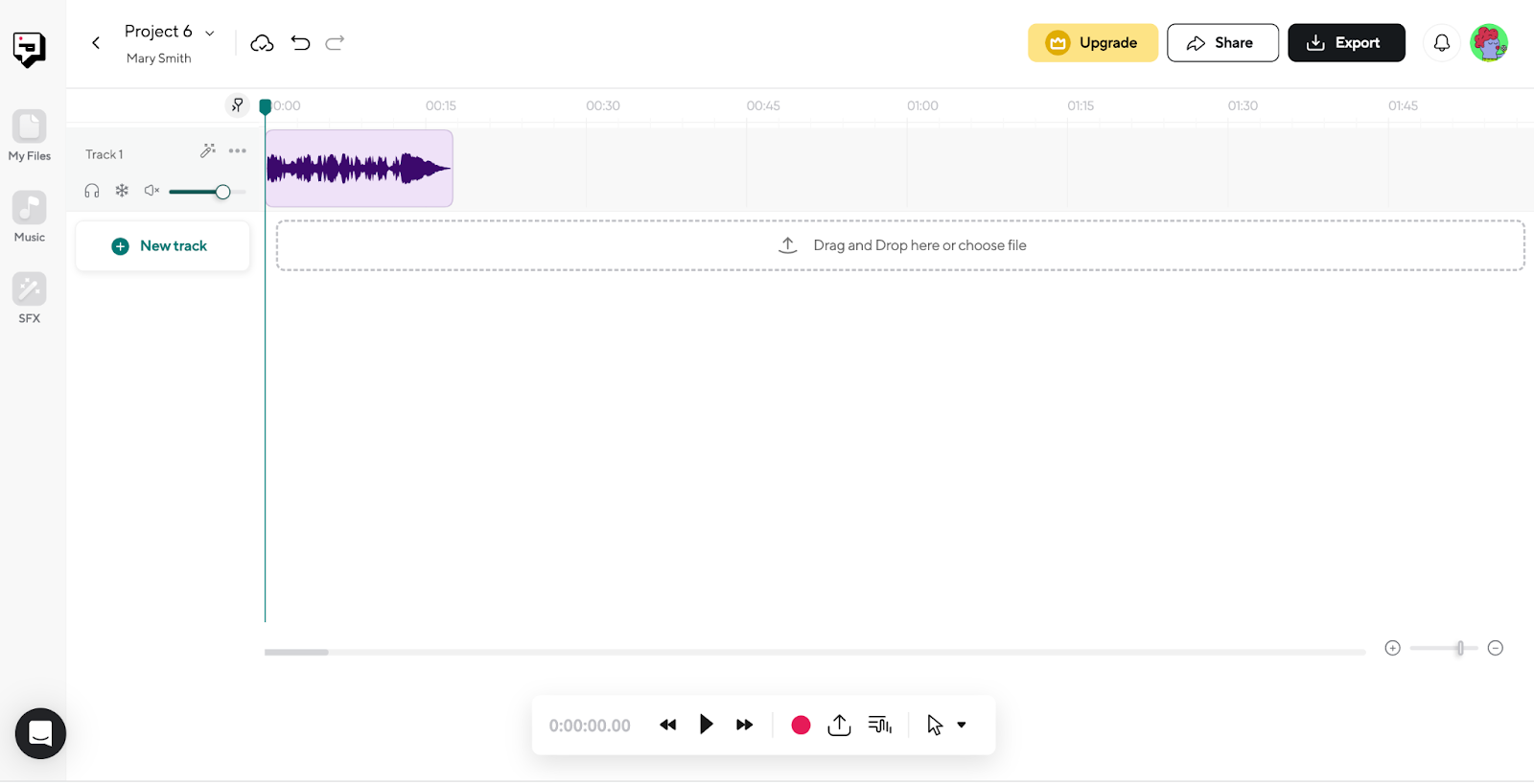Screen dimensions: 1534x784
Task: Click the Drag and Drop upload area
Action: tap(900, 245)
